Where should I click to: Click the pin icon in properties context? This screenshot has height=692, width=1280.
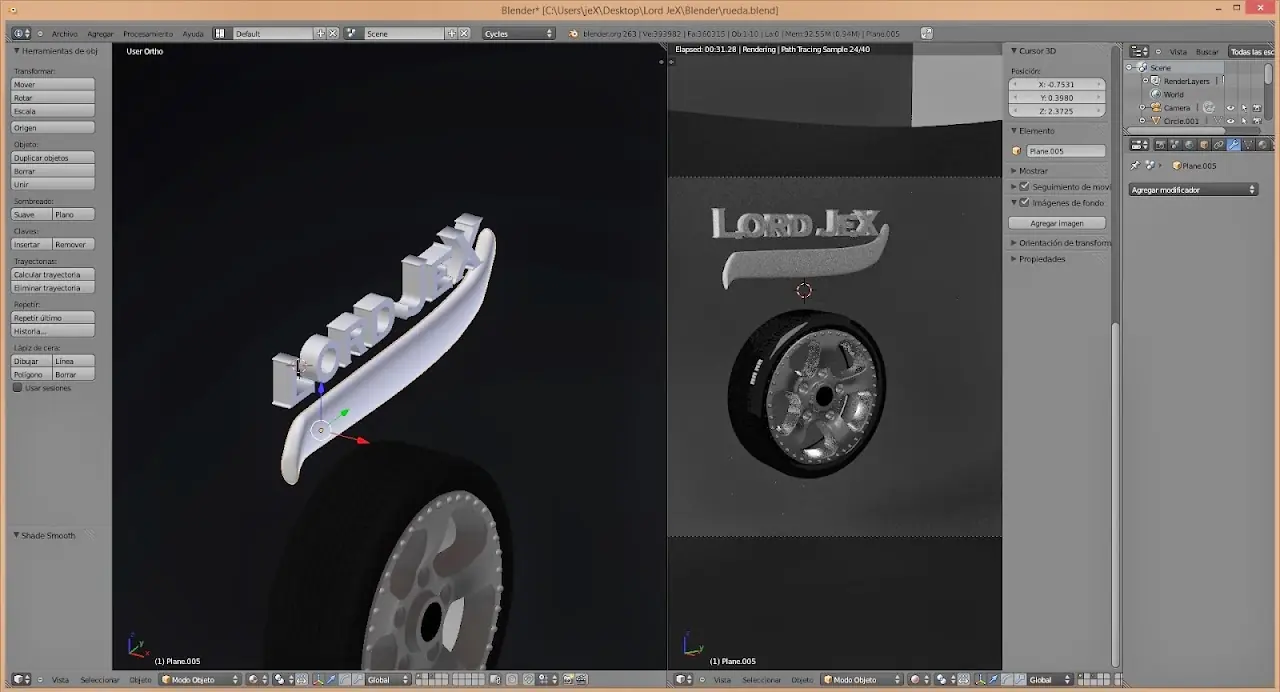(1135, 166)
